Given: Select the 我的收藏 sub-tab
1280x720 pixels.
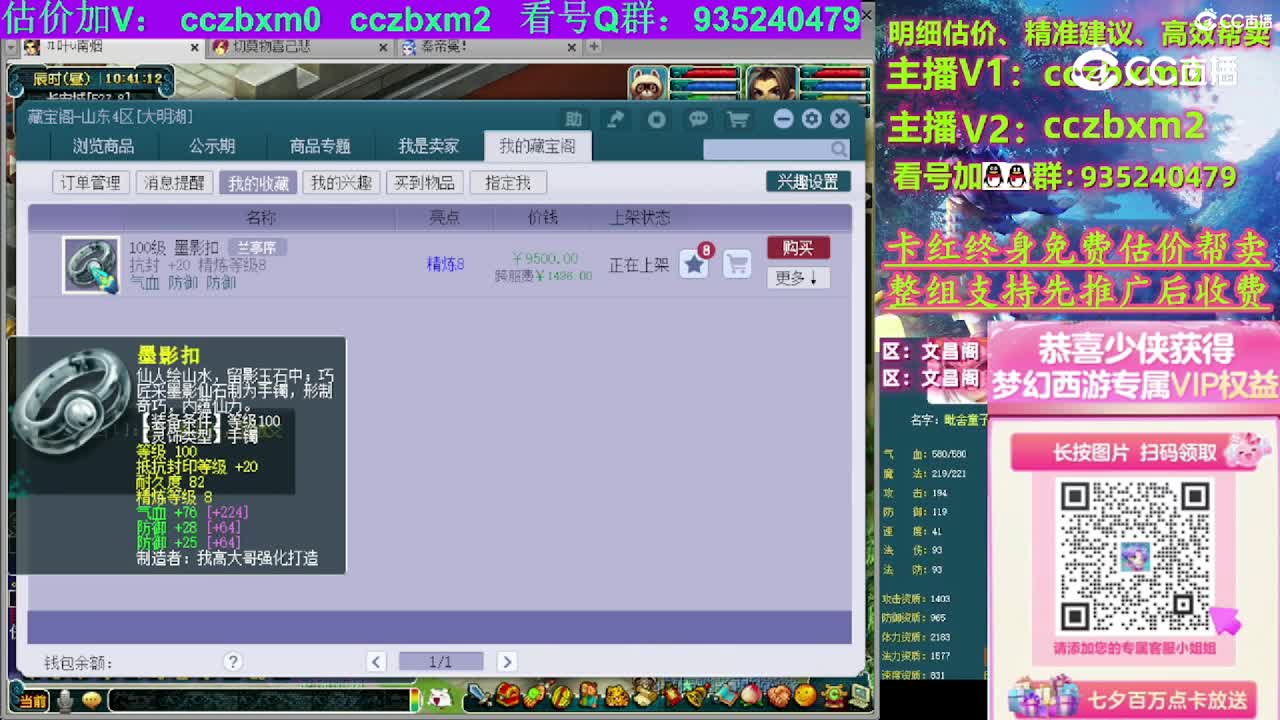Looking at the screenshot, I should coord(258,183).
